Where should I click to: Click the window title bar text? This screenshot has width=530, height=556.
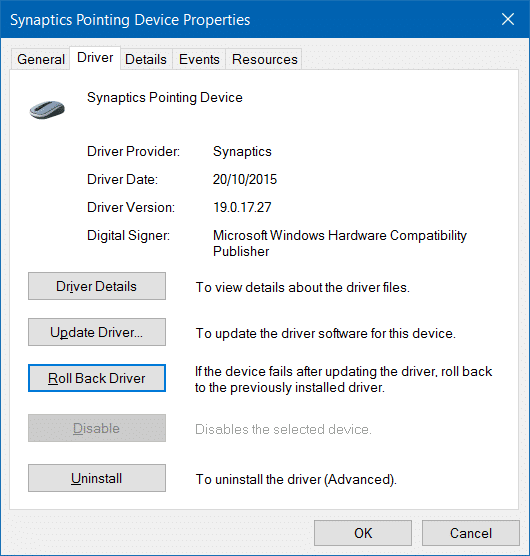point(130,20)
